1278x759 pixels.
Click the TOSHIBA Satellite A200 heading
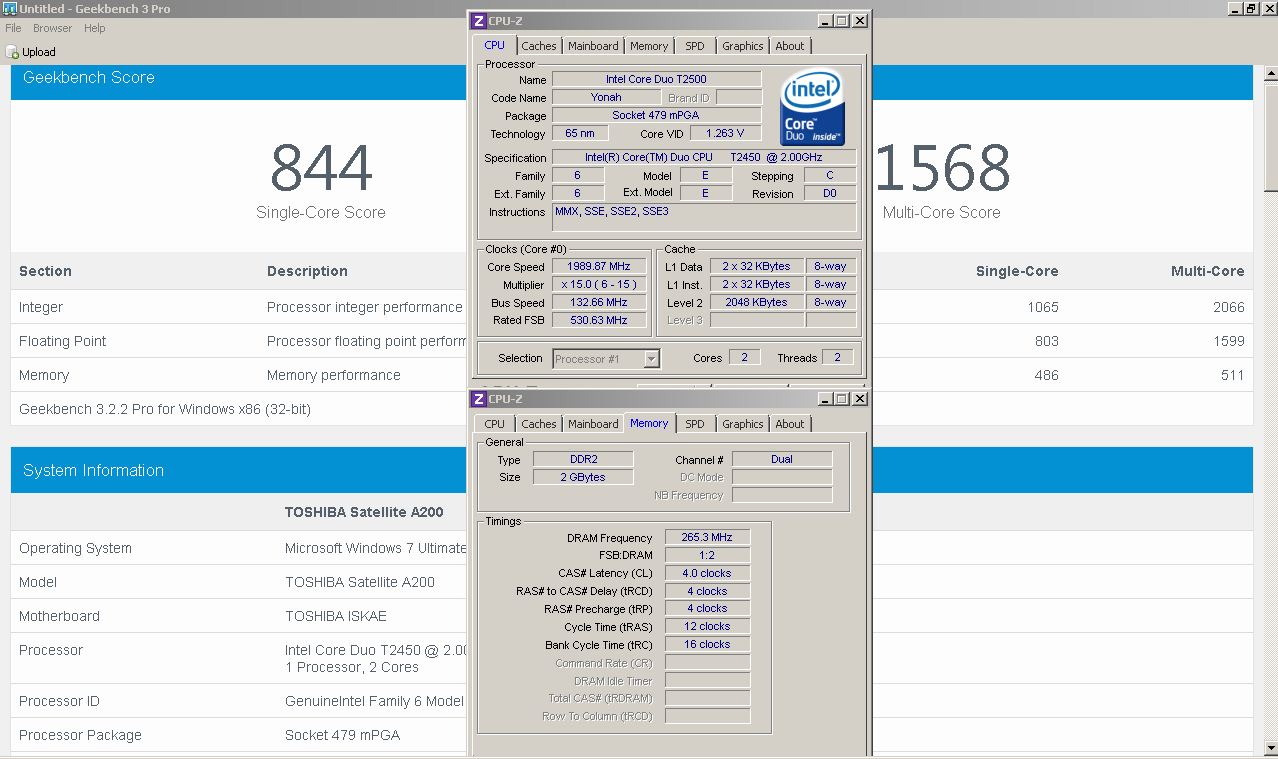point(364,512)
